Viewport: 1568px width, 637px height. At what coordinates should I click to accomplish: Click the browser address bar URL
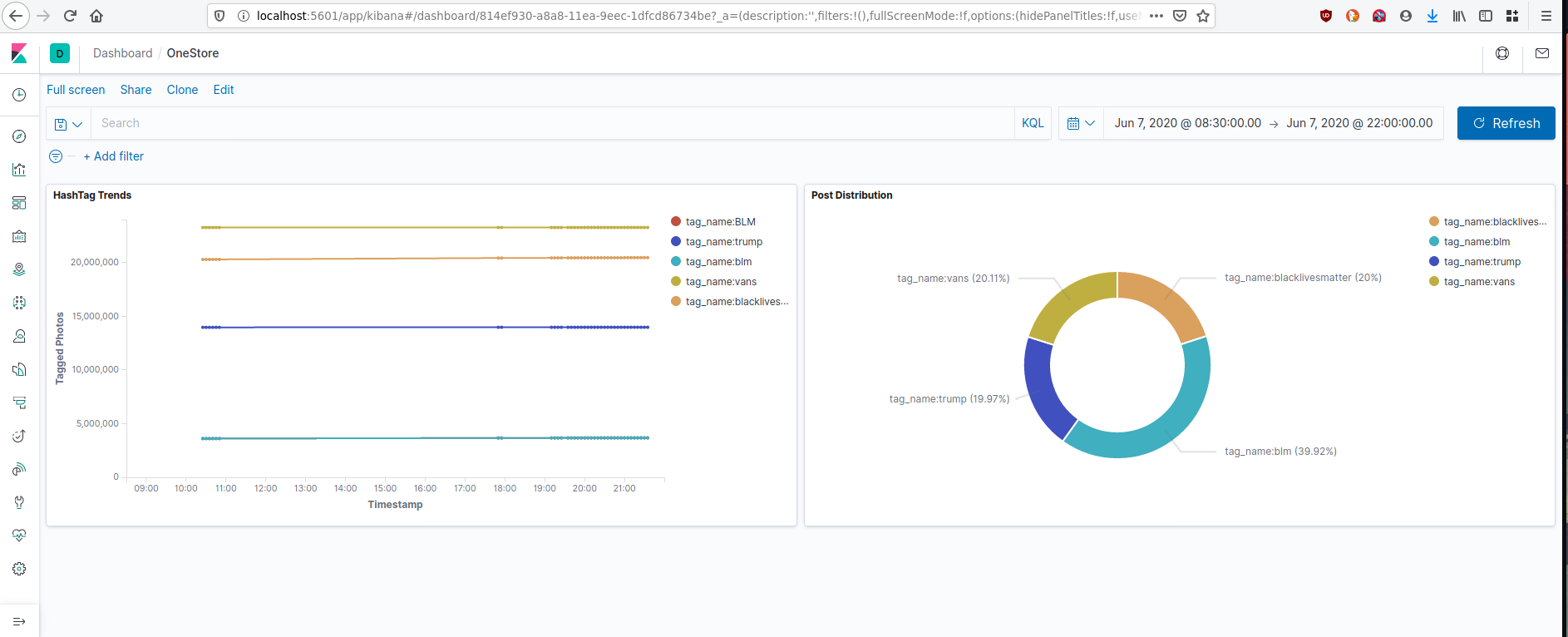pos(698,16)
